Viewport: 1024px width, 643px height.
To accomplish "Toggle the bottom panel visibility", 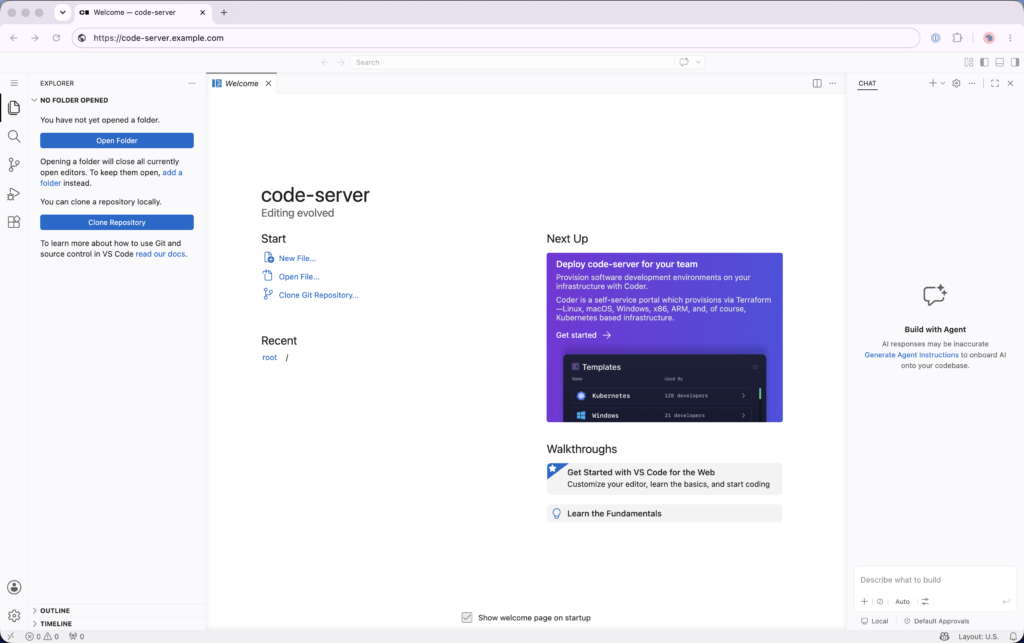I will click(x=999, y=62).
